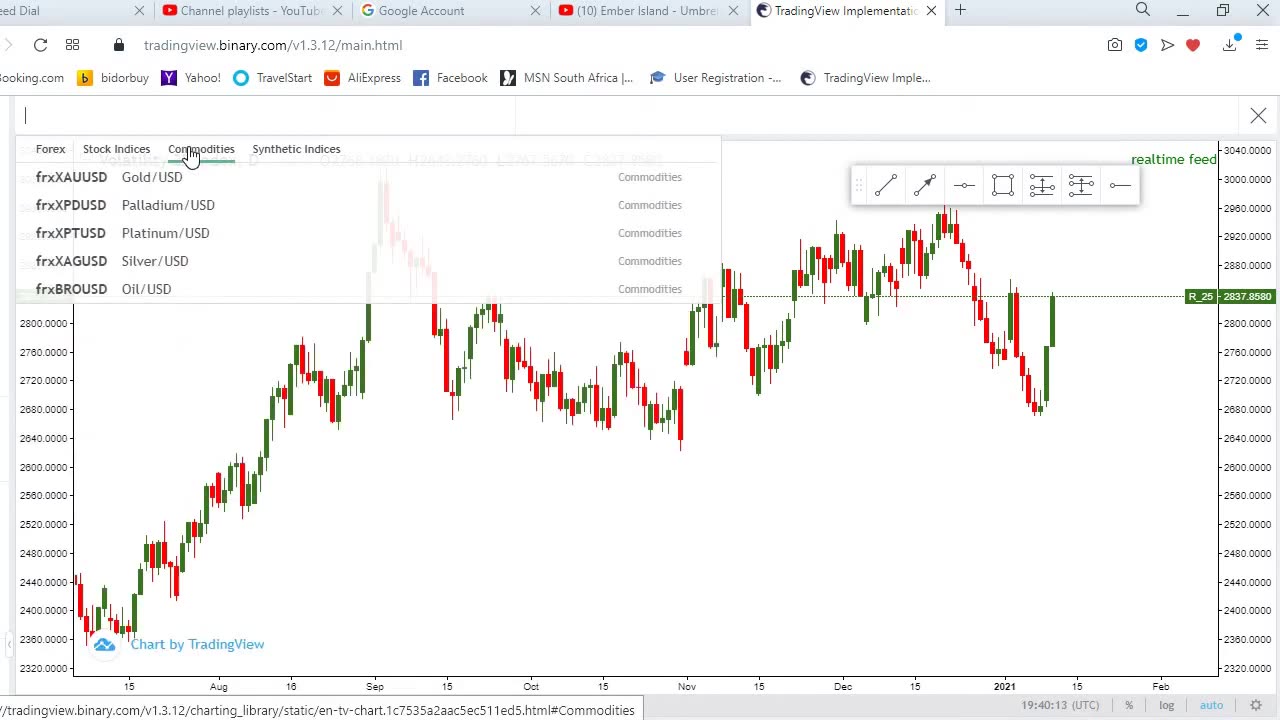Viewport: 1280px width, 720px height.
Task: Select the rectangle drawing tool
Action: coord(1003,185)
